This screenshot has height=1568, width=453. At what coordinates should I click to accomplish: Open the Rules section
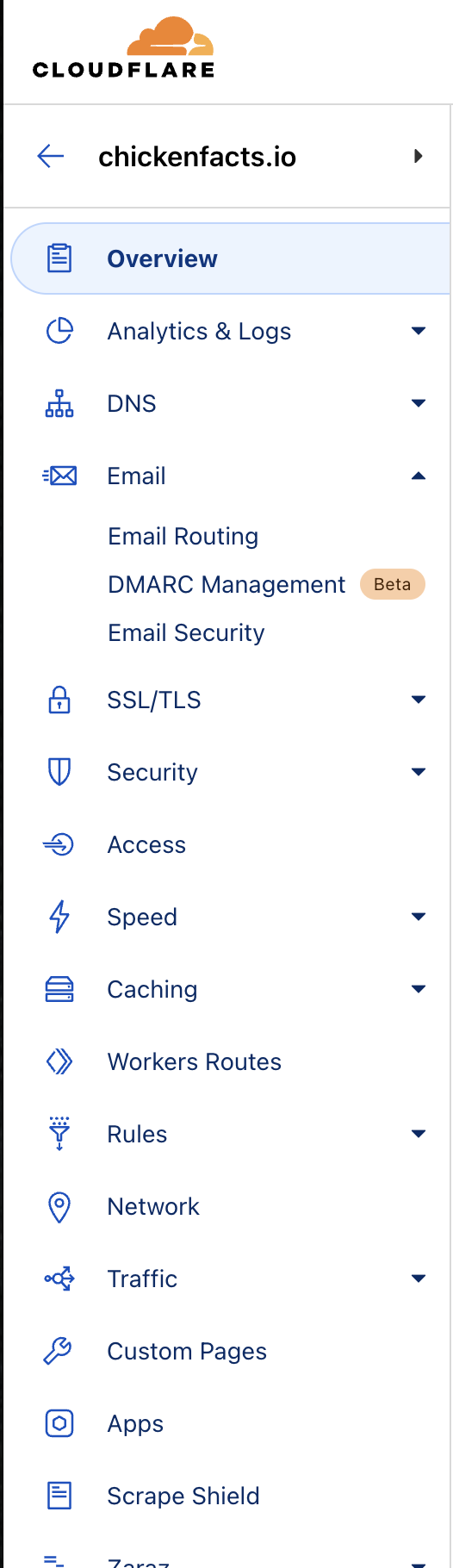pyautogui.click(x=137, y=1134)
